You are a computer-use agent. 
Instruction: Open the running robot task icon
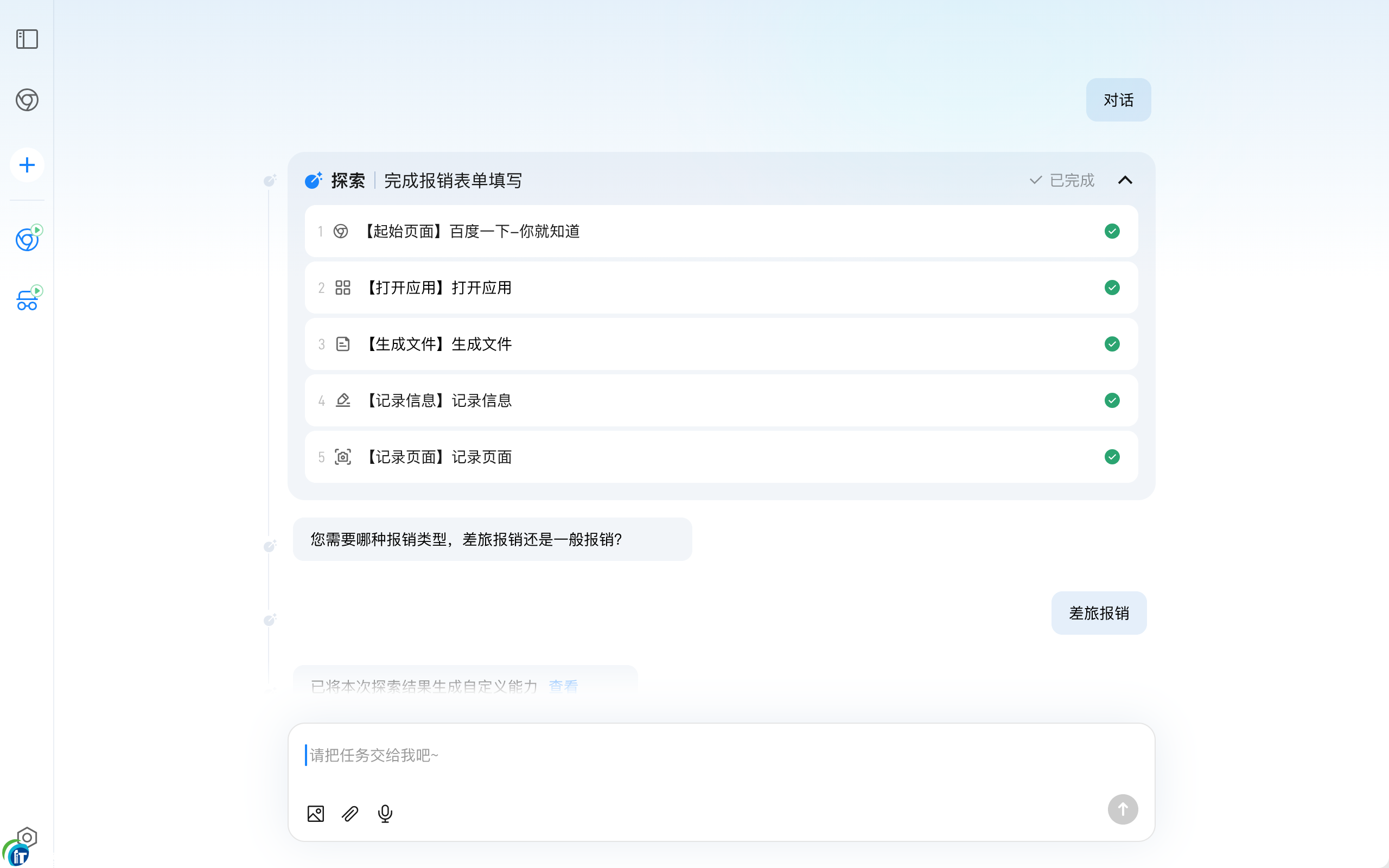(27, 299)
